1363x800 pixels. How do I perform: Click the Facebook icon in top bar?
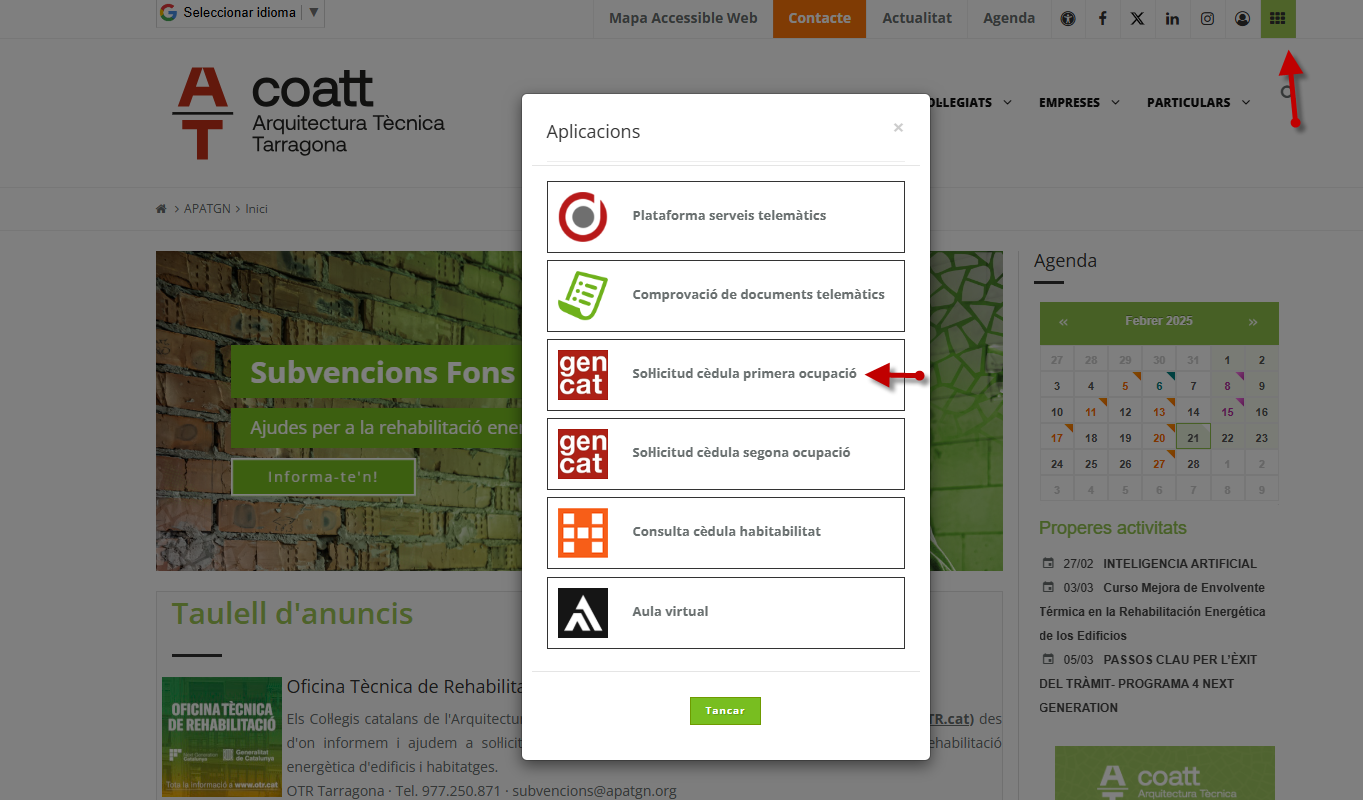pyautogui.click(x=1102, y=18)
